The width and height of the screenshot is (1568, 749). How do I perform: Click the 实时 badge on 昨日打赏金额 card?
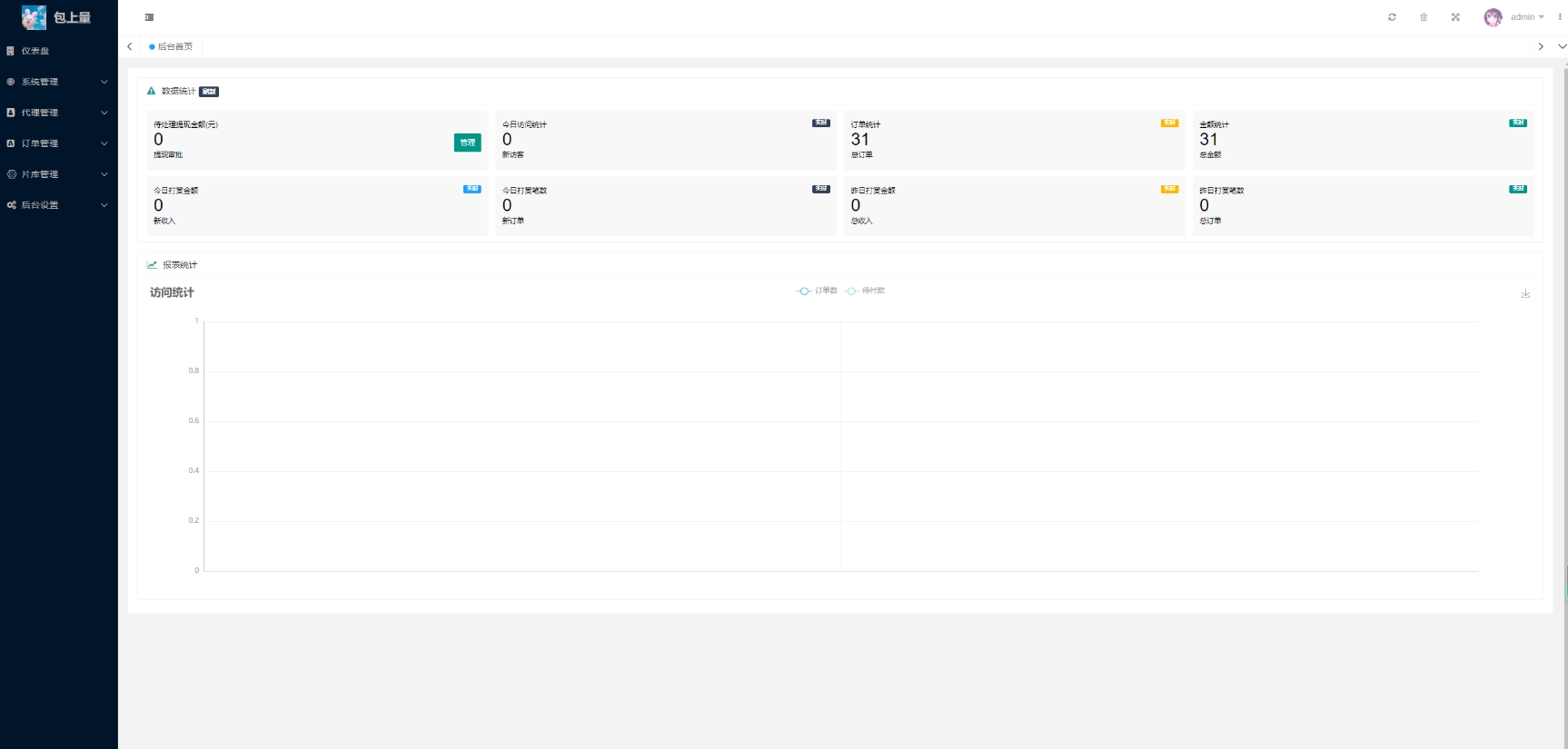coord(1169,189)
